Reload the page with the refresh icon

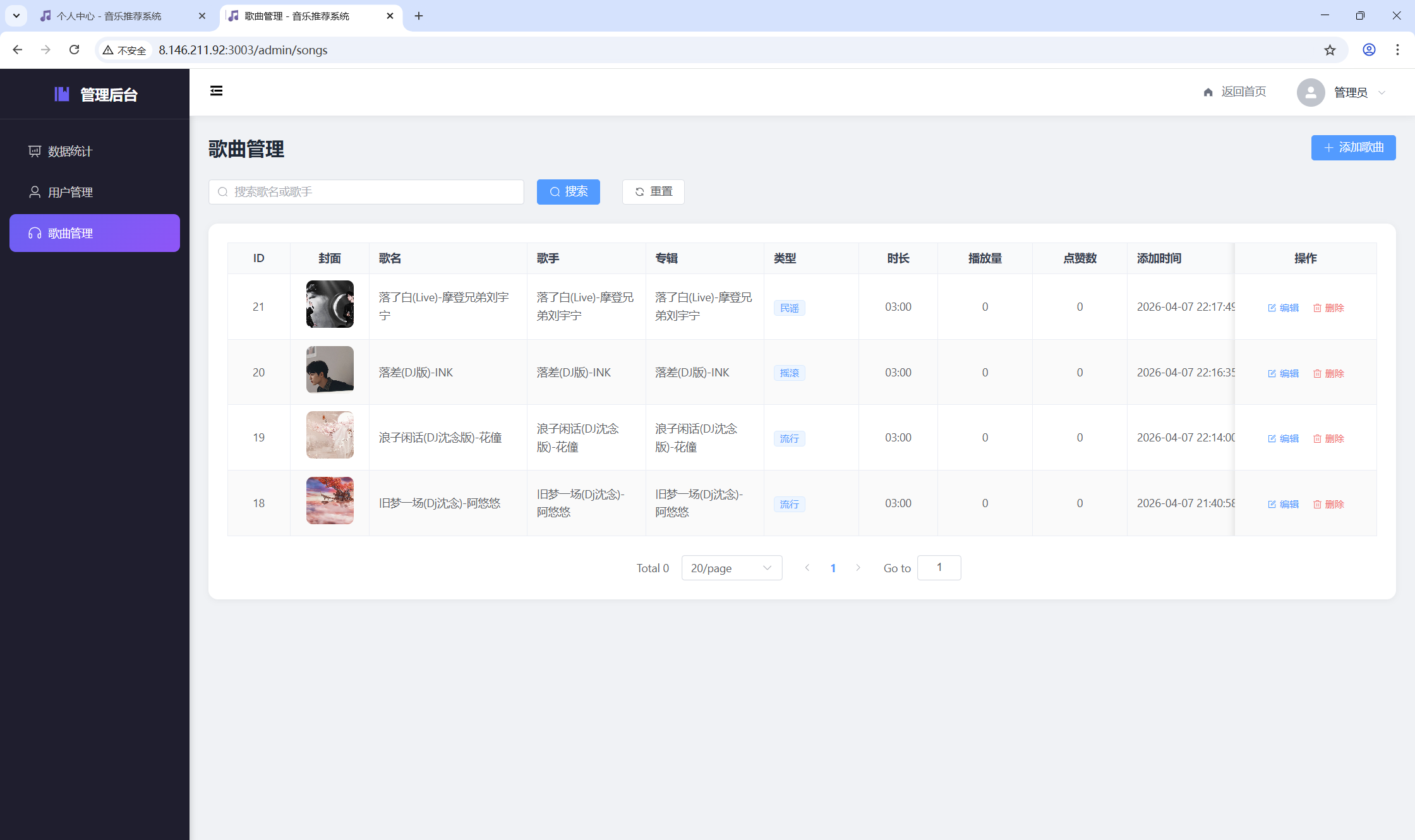[x=74, y=50]
